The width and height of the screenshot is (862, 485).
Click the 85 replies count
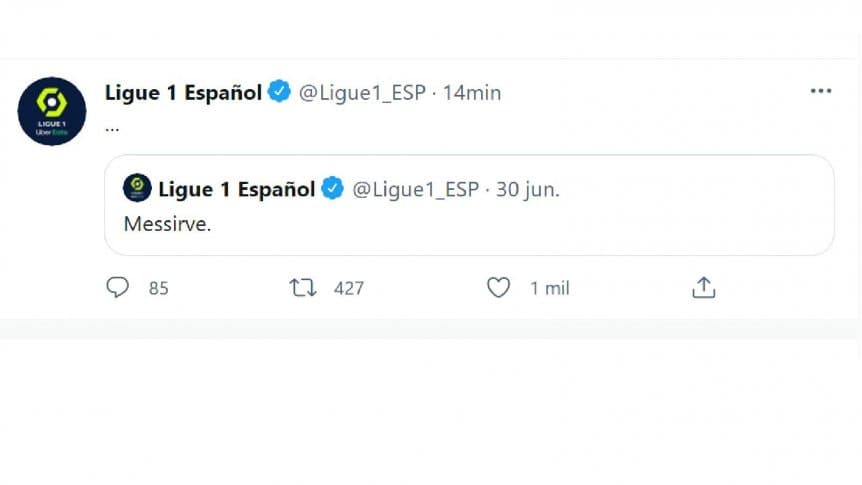[158, 288]
